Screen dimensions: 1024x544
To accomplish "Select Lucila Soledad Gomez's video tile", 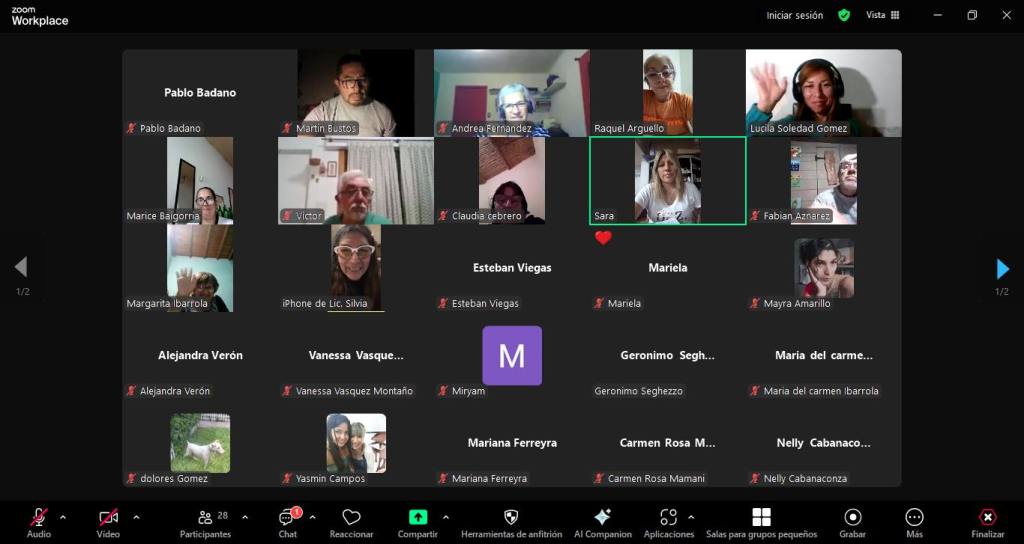I will tap(823, 92).
